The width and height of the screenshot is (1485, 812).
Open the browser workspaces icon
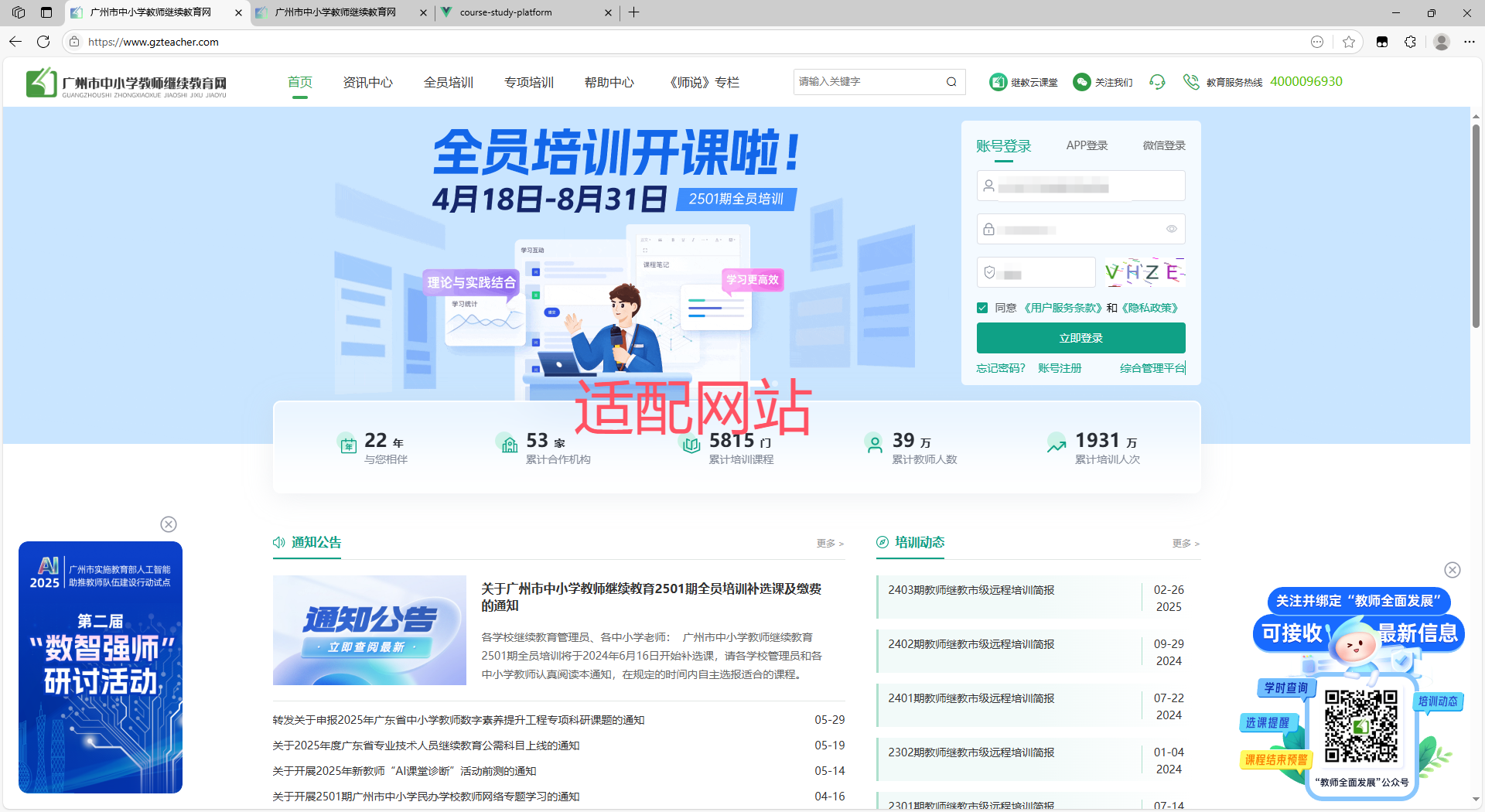click(x=19, y=12)
